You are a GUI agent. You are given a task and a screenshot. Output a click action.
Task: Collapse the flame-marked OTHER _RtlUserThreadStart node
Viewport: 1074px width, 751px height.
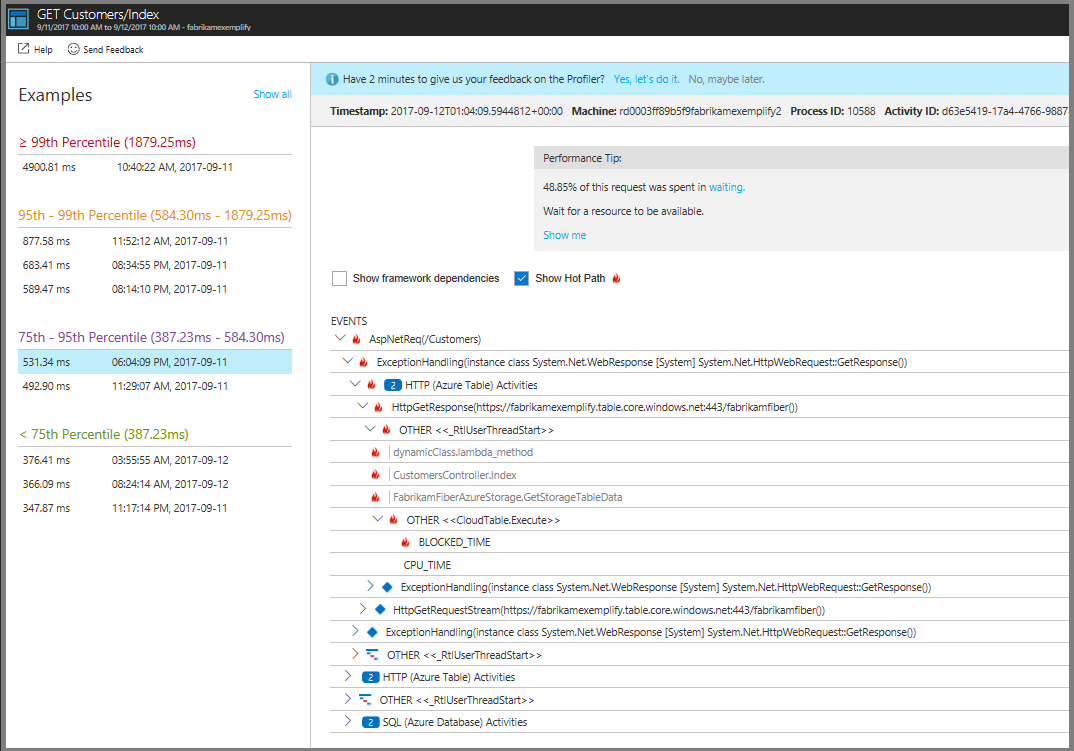[x=370, y=429]
